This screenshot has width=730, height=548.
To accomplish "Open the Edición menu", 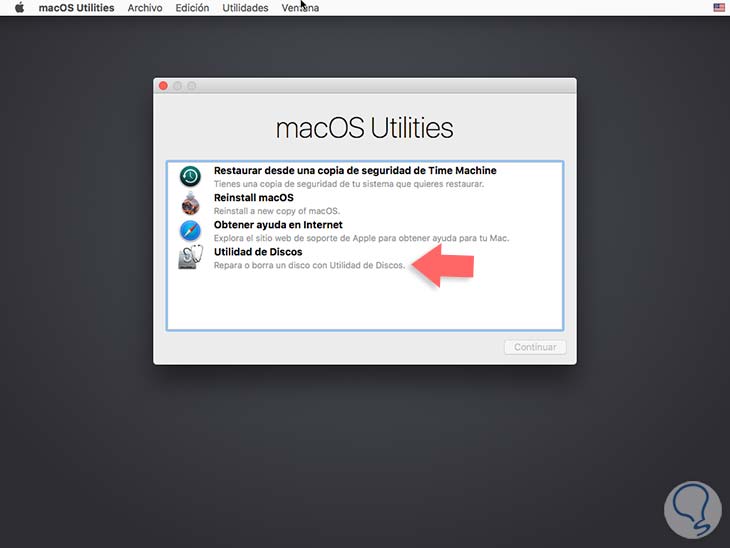I will (192, 8).
